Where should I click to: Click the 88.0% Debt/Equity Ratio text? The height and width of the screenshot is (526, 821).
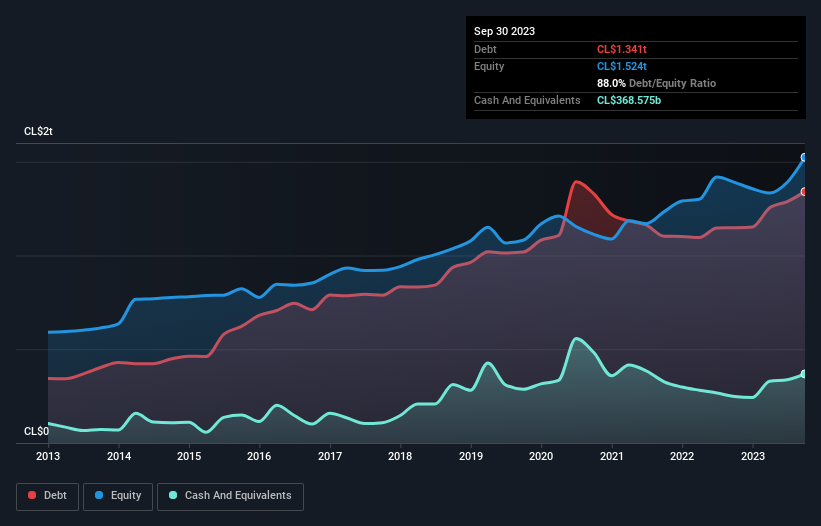pos(656,83)
